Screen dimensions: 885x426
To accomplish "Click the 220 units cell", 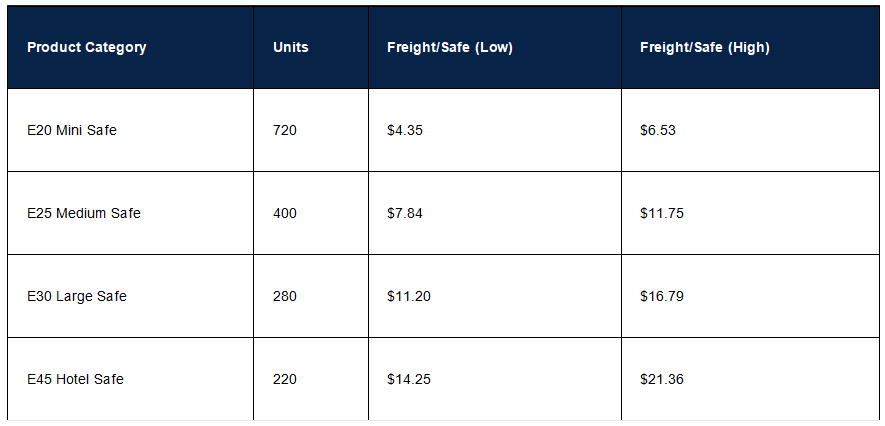I will click(311, 379).
